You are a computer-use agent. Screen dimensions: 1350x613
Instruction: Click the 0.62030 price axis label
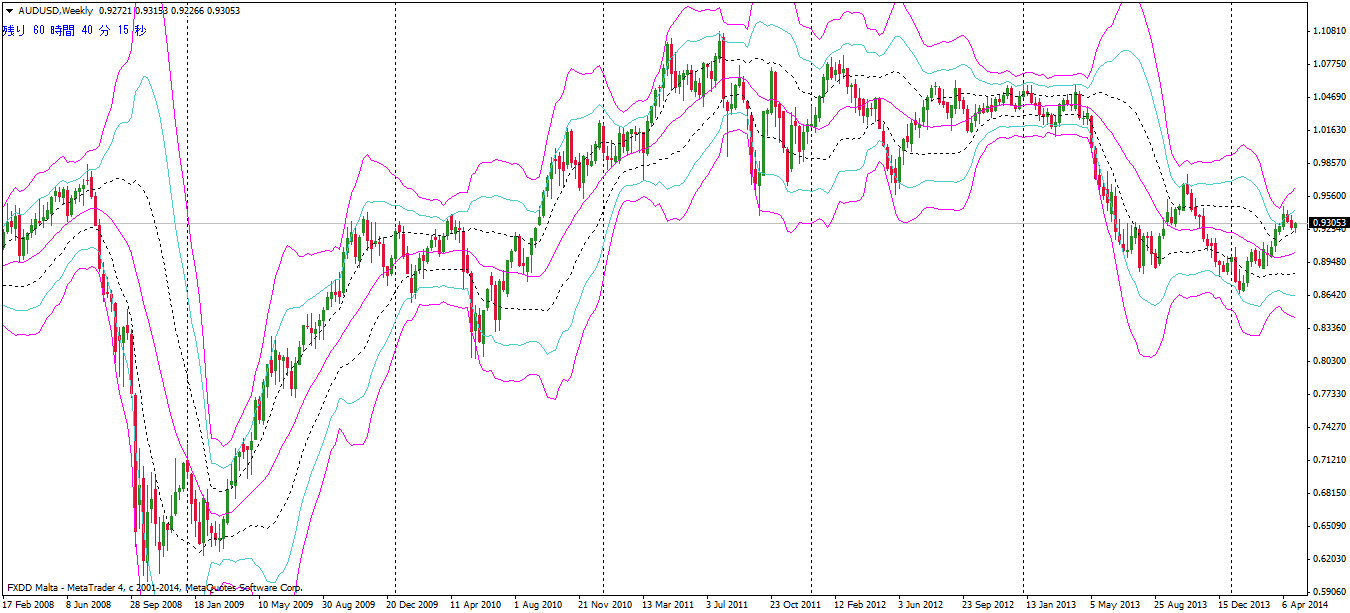(1328, 559)
